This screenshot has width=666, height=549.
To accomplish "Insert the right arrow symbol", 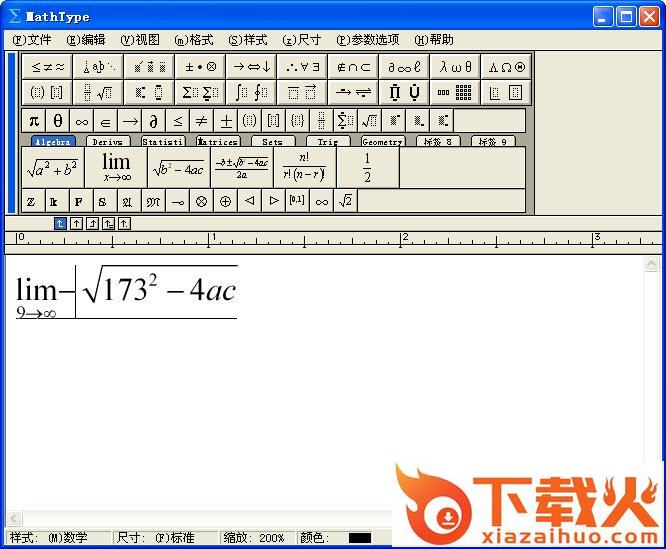I will point(130,121).
